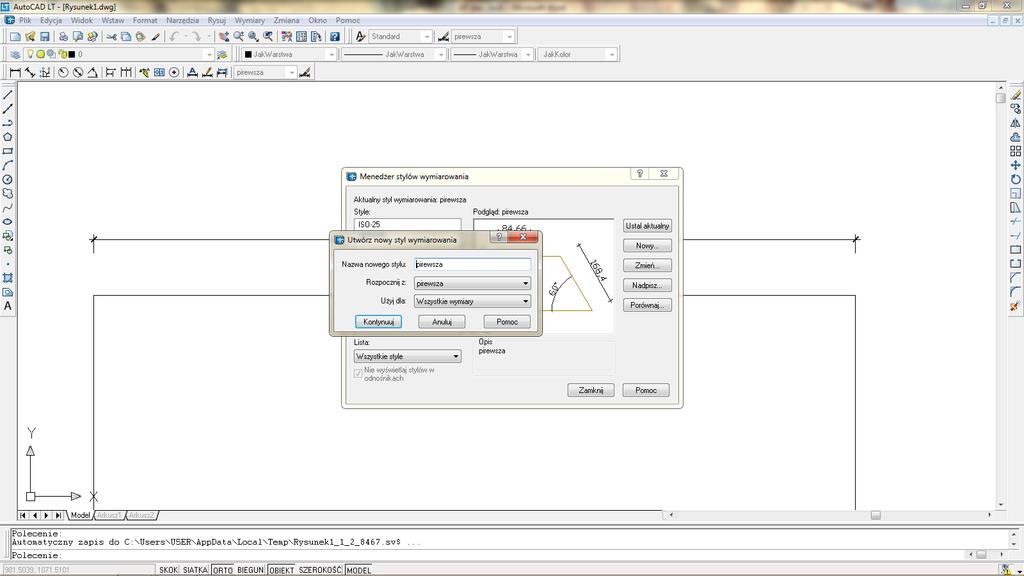Open the Narzędzia menu
1024x576 pixels.
[182, 20]
